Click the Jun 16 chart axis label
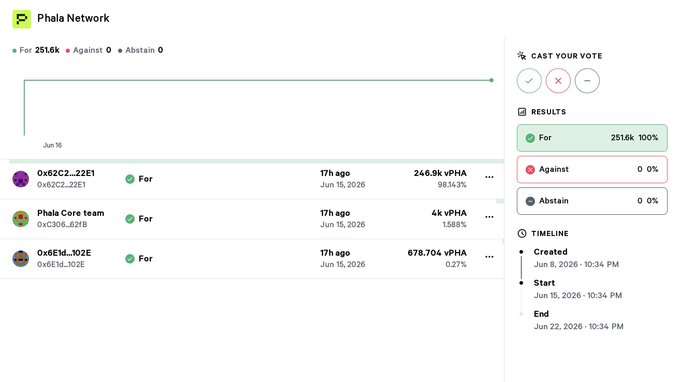This screenshot has height=382, width=680. (x=52, y=145)
